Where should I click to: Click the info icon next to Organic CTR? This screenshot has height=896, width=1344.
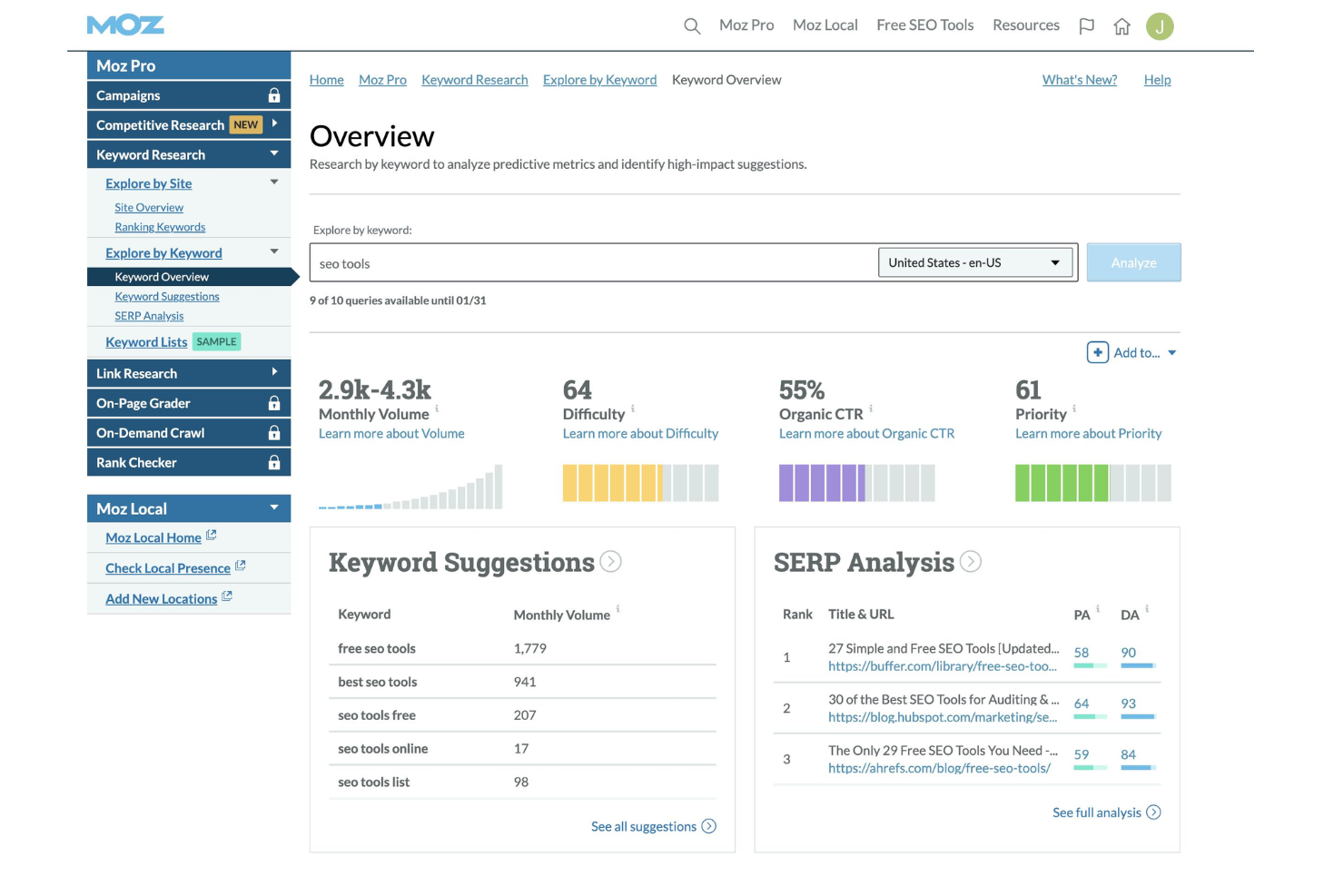871,409
